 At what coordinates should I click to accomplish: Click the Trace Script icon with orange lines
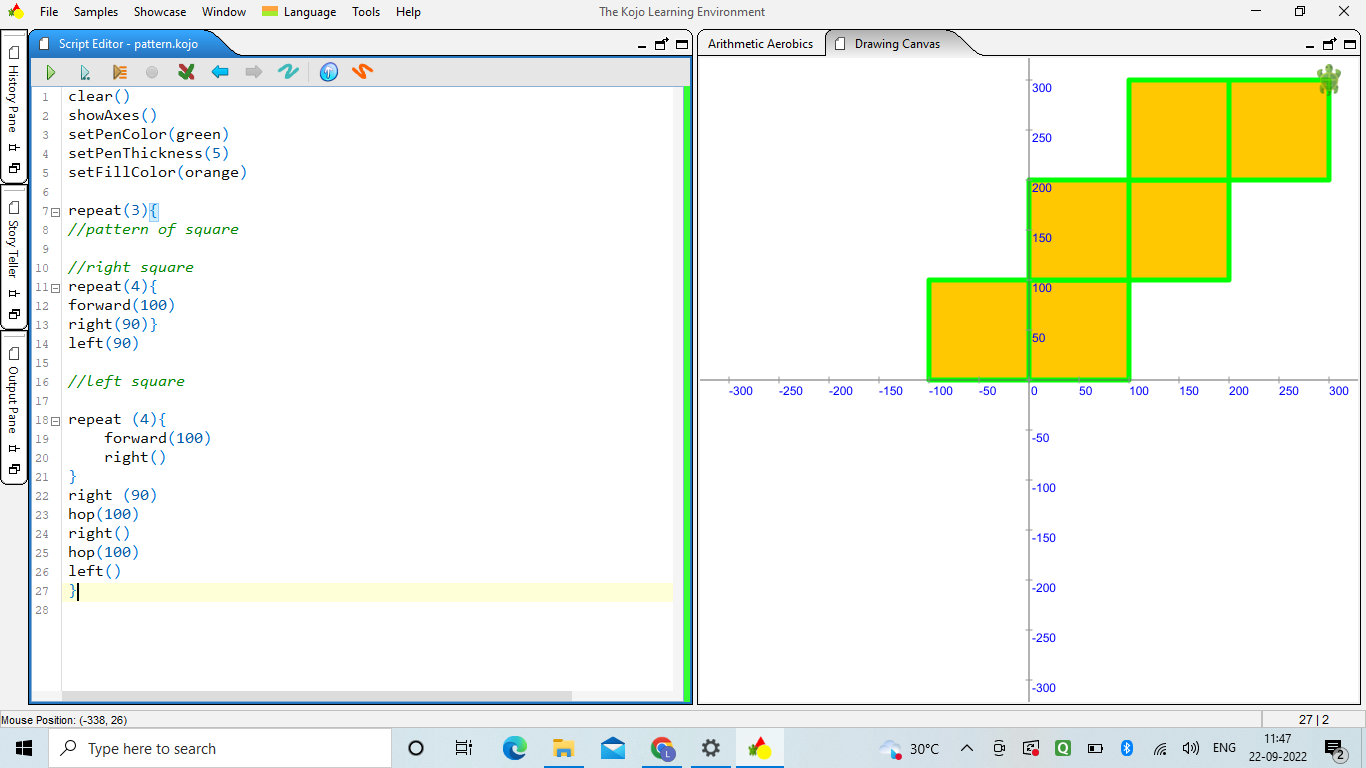[120, 72]
